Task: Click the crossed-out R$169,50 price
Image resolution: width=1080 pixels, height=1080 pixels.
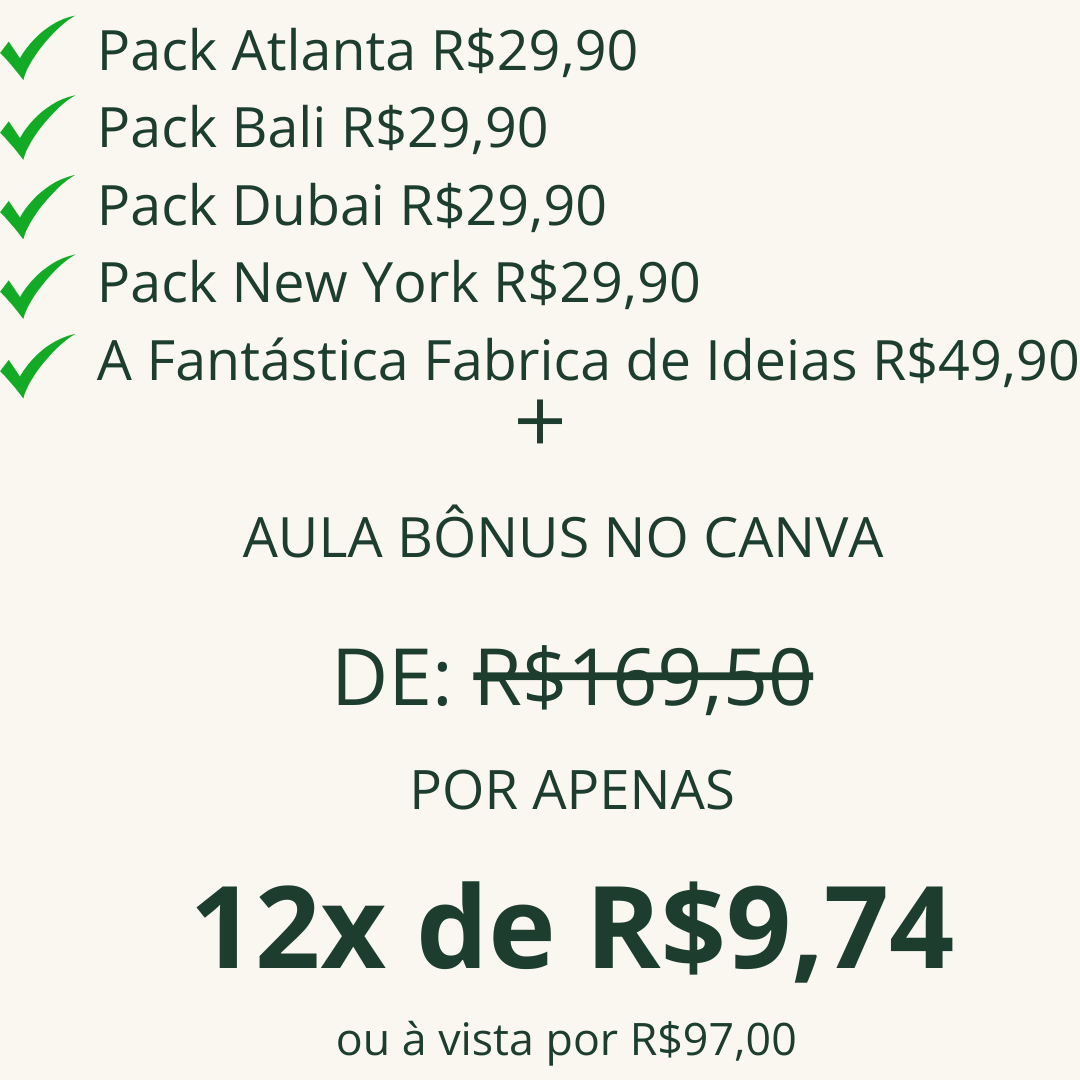Action: pos(643,678)
